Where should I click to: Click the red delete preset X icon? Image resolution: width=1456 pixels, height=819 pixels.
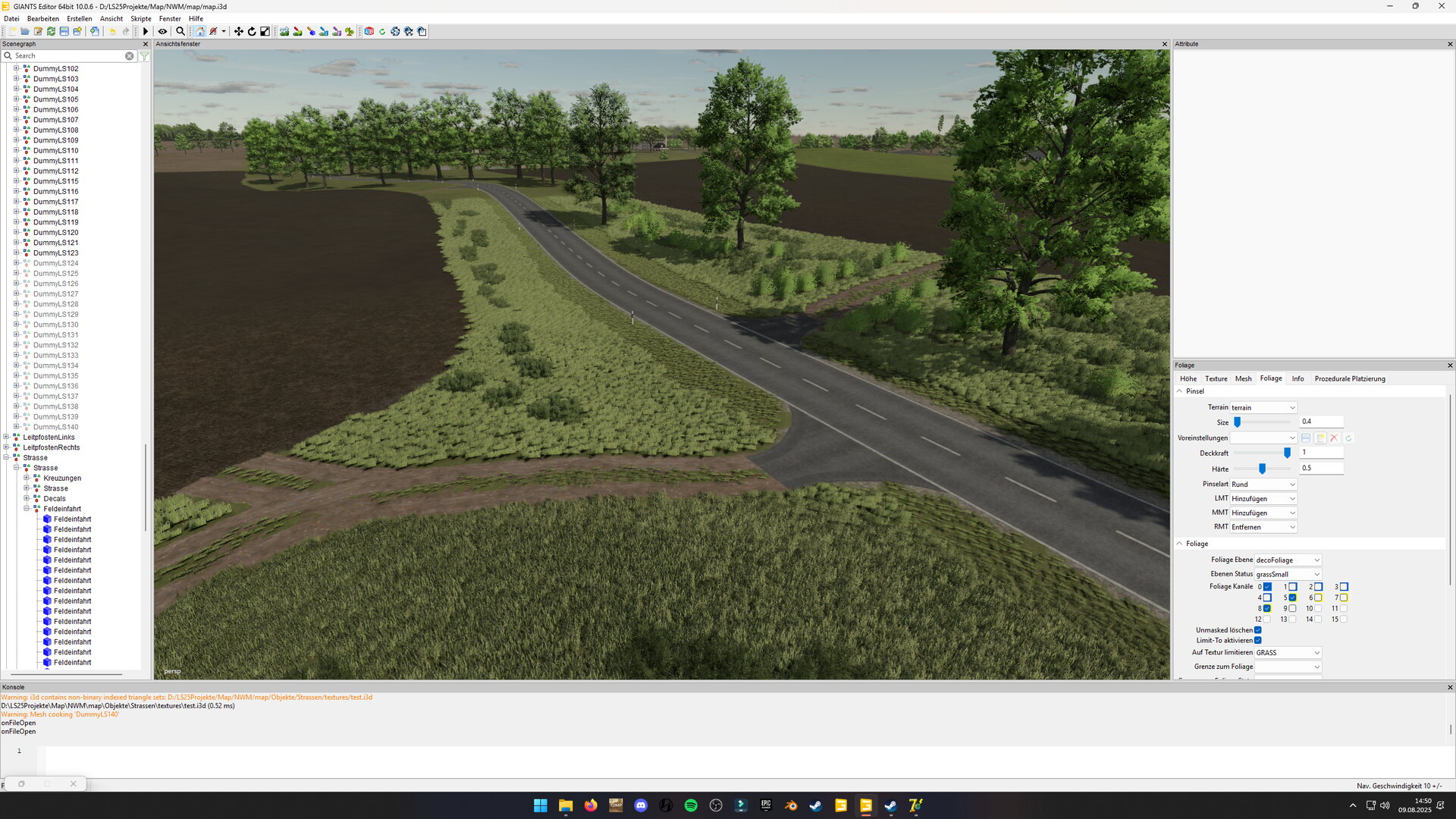(x=1334, y=438)
